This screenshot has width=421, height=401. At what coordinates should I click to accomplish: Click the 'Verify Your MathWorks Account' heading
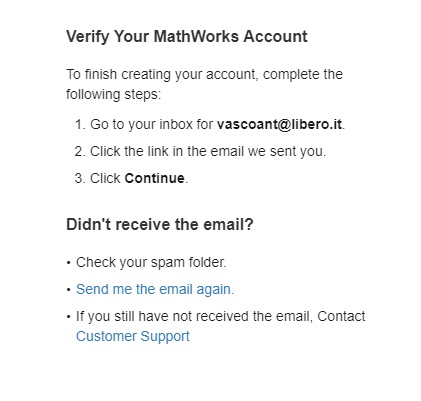coord(187,37)
